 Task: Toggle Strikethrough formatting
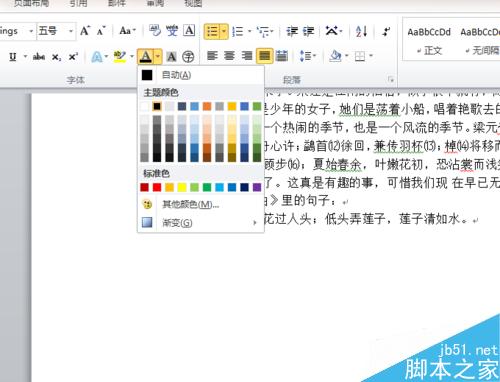(39, 57)
